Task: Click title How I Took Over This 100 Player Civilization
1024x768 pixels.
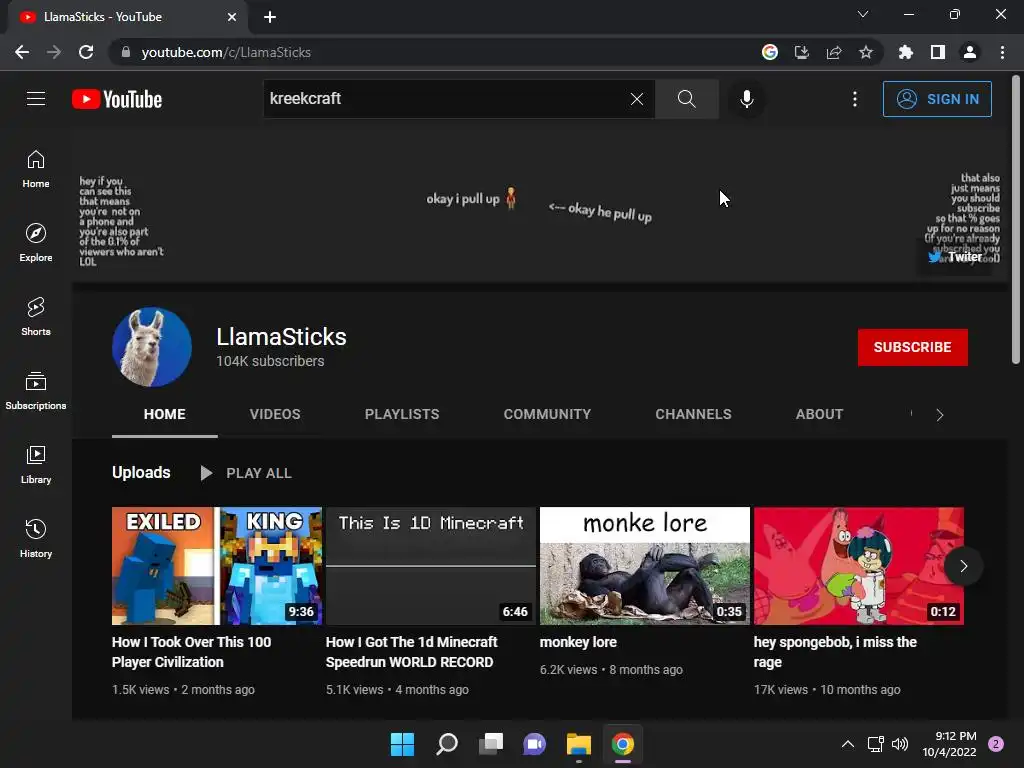Action: 191,652
